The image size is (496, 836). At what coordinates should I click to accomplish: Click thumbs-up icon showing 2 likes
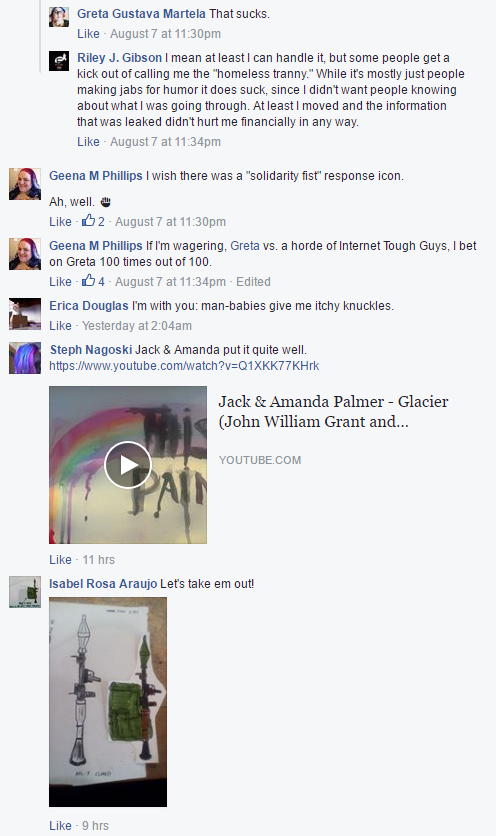89,221
